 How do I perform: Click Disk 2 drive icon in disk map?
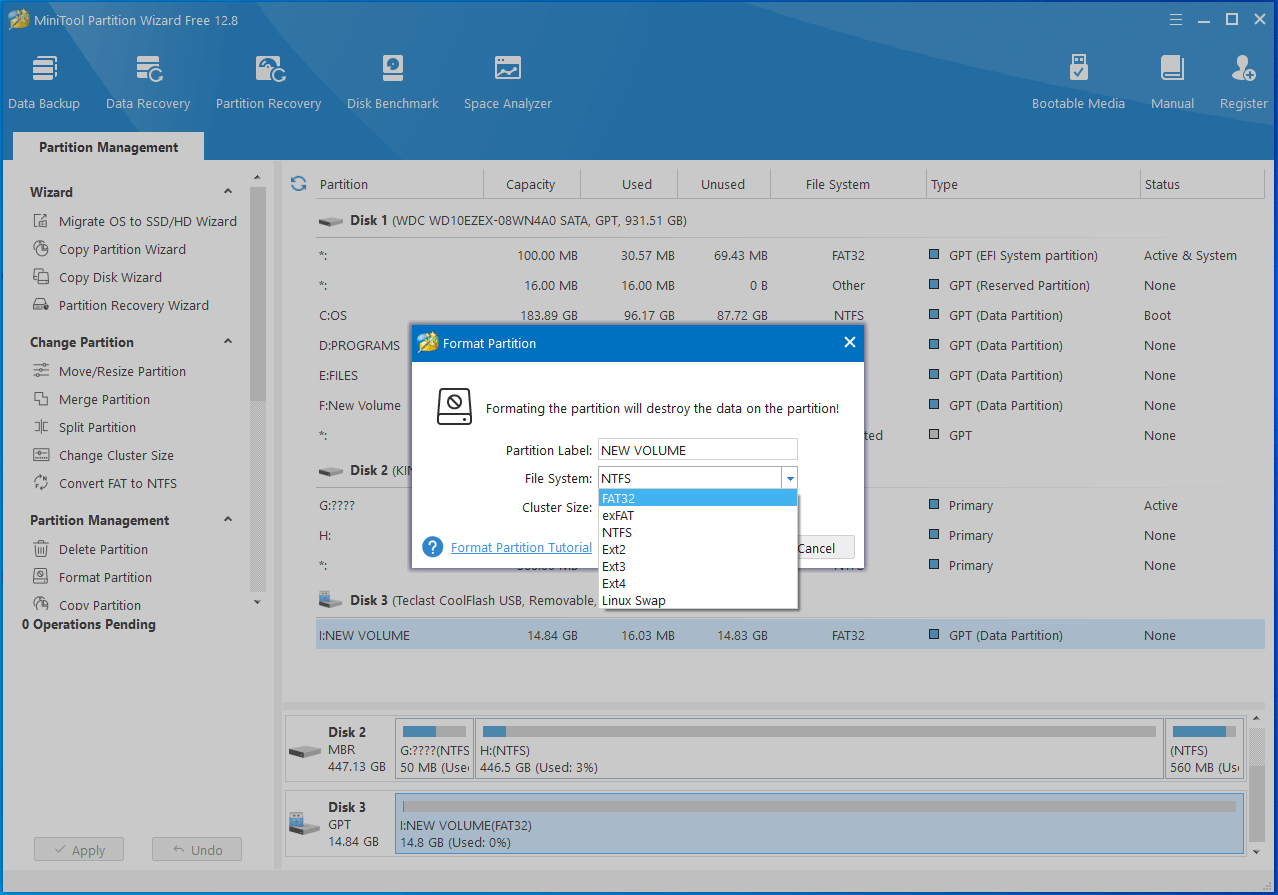pyautogui.click(x=304, y=750)
